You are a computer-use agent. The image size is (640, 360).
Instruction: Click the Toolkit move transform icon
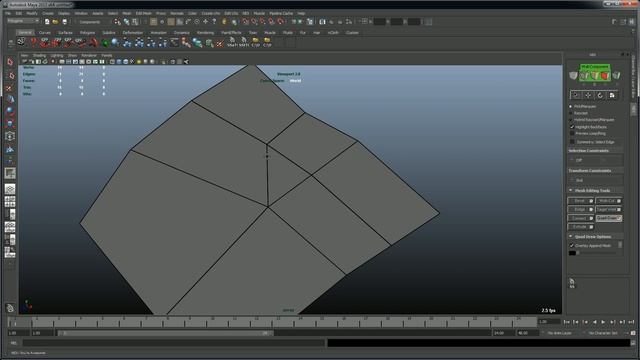(x=588, y=95)
